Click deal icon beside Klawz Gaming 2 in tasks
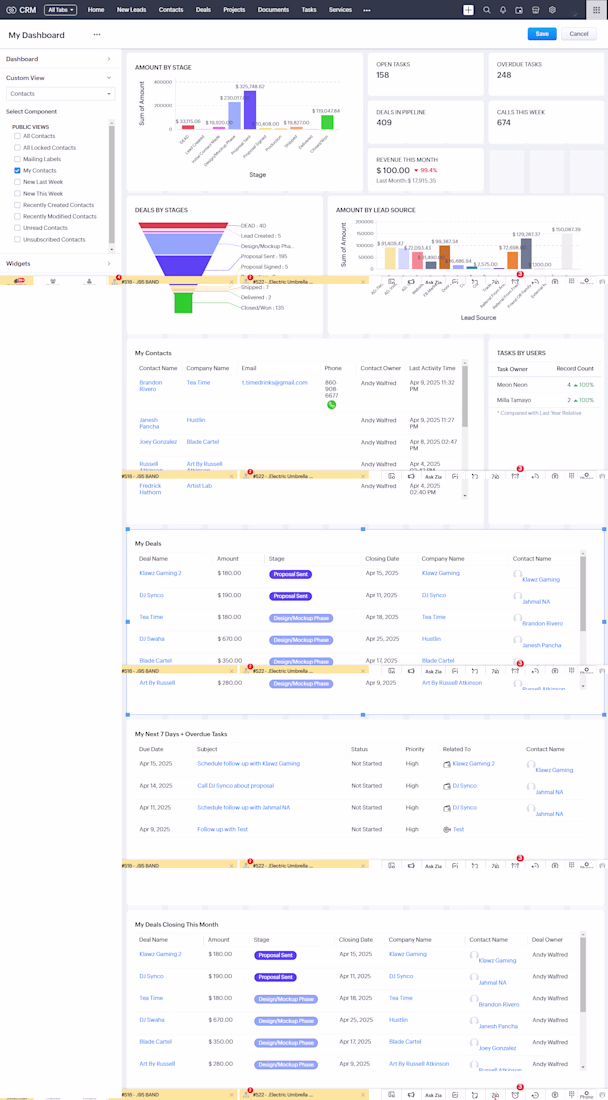This screenshot has height=1100, width=608. [447, 763]
